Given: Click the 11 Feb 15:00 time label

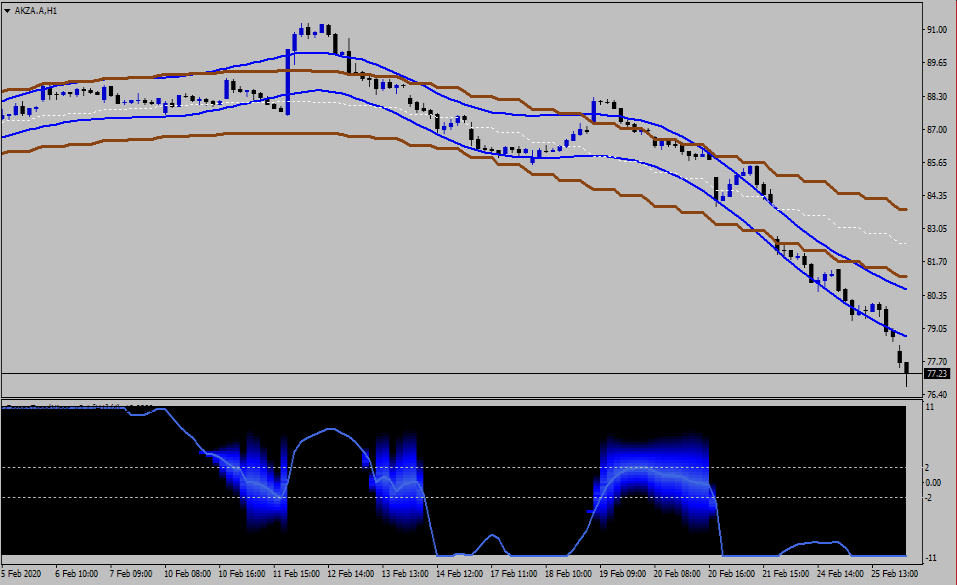Looking at the screenshot, I should pos(298,575).
